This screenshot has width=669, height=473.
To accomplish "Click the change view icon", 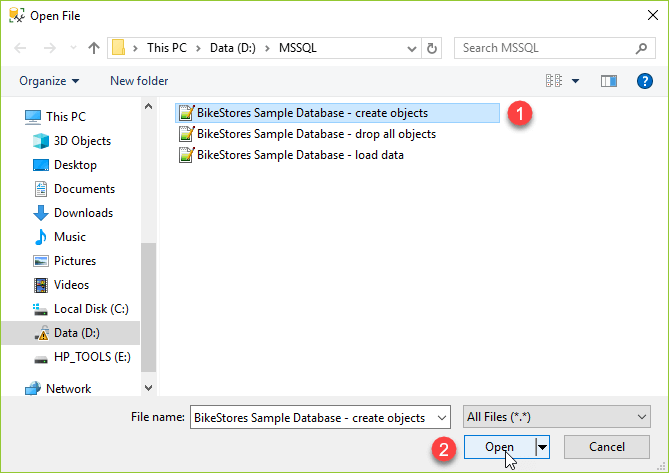I will pos(553,81).
